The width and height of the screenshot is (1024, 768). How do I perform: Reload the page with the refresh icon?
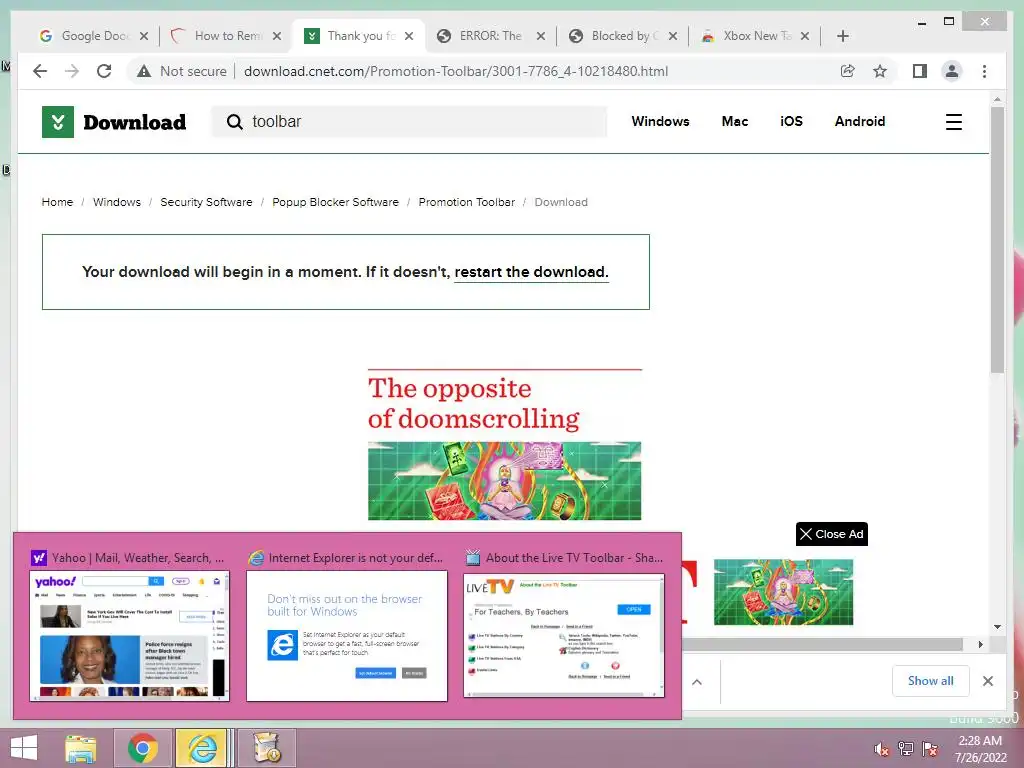[x=104, y=71]
